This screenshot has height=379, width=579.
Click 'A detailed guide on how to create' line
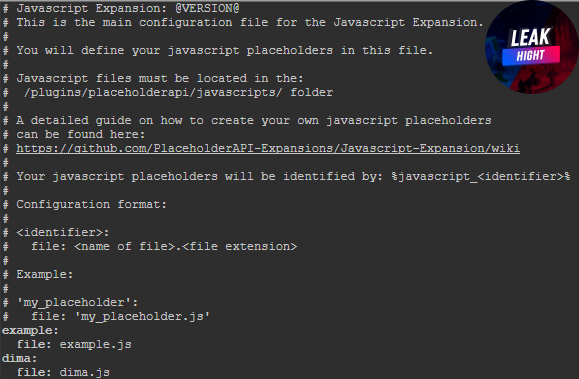point(254,120)
